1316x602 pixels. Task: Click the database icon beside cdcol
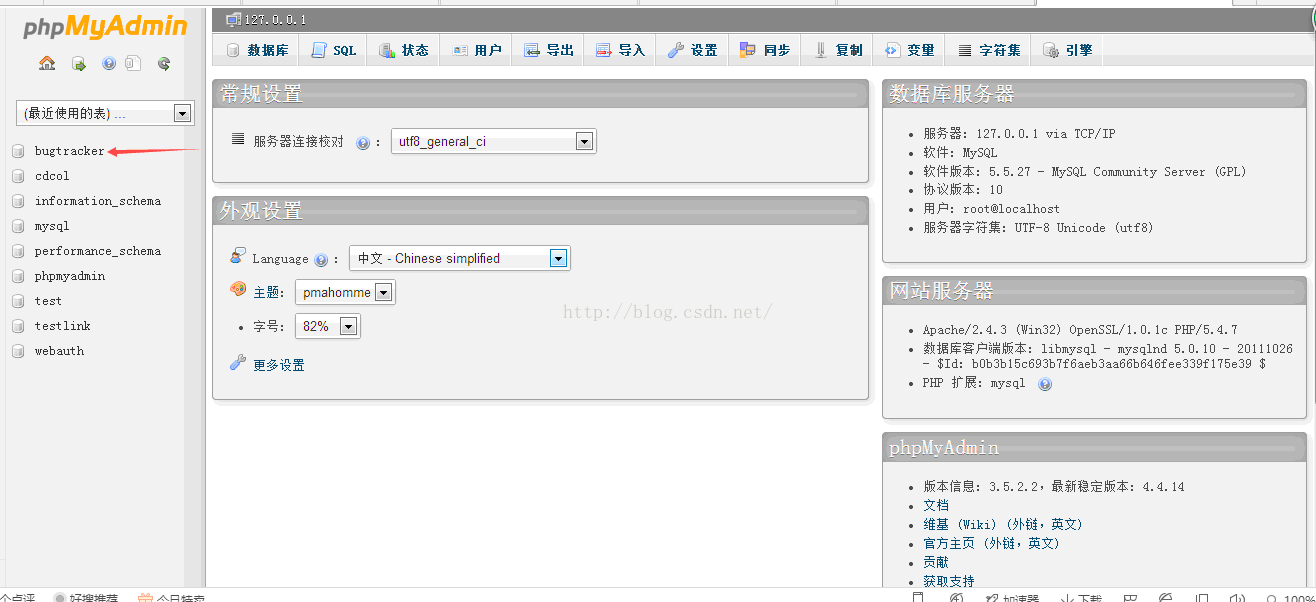point(18,176)
